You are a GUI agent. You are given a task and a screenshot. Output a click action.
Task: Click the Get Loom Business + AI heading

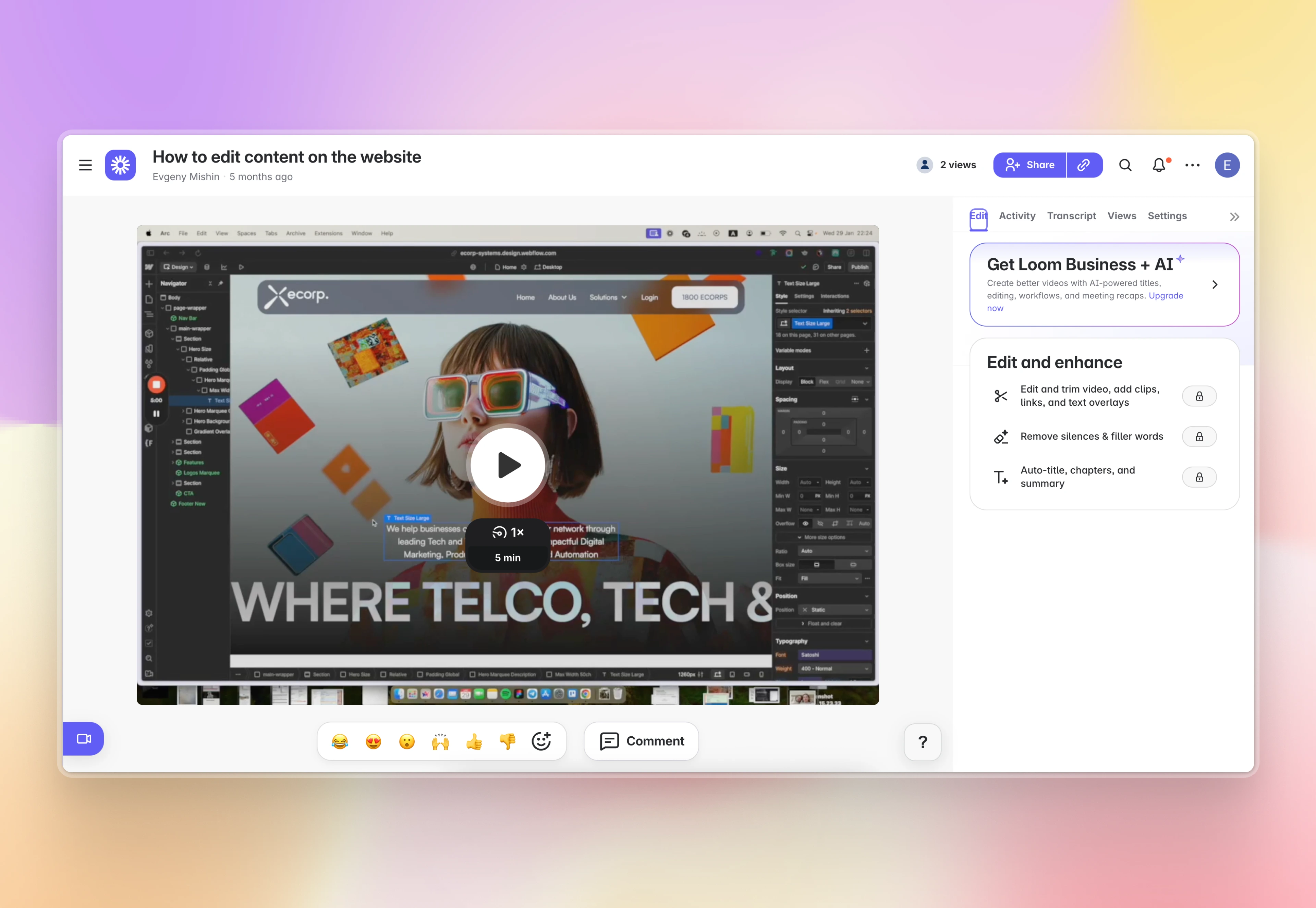[x=1080, y=265]
